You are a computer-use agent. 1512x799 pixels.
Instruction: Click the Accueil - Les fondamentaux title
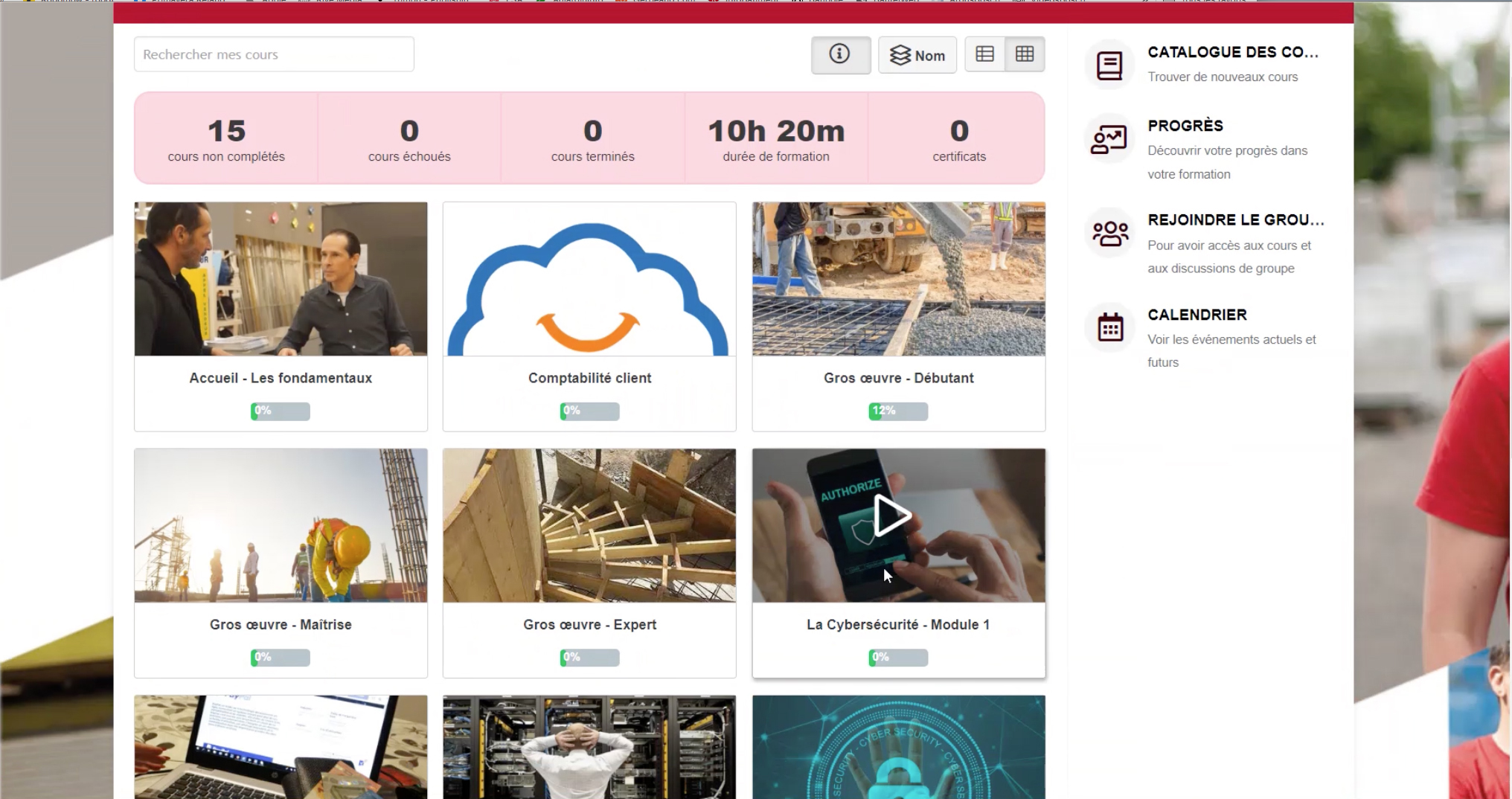click(281, 378)
